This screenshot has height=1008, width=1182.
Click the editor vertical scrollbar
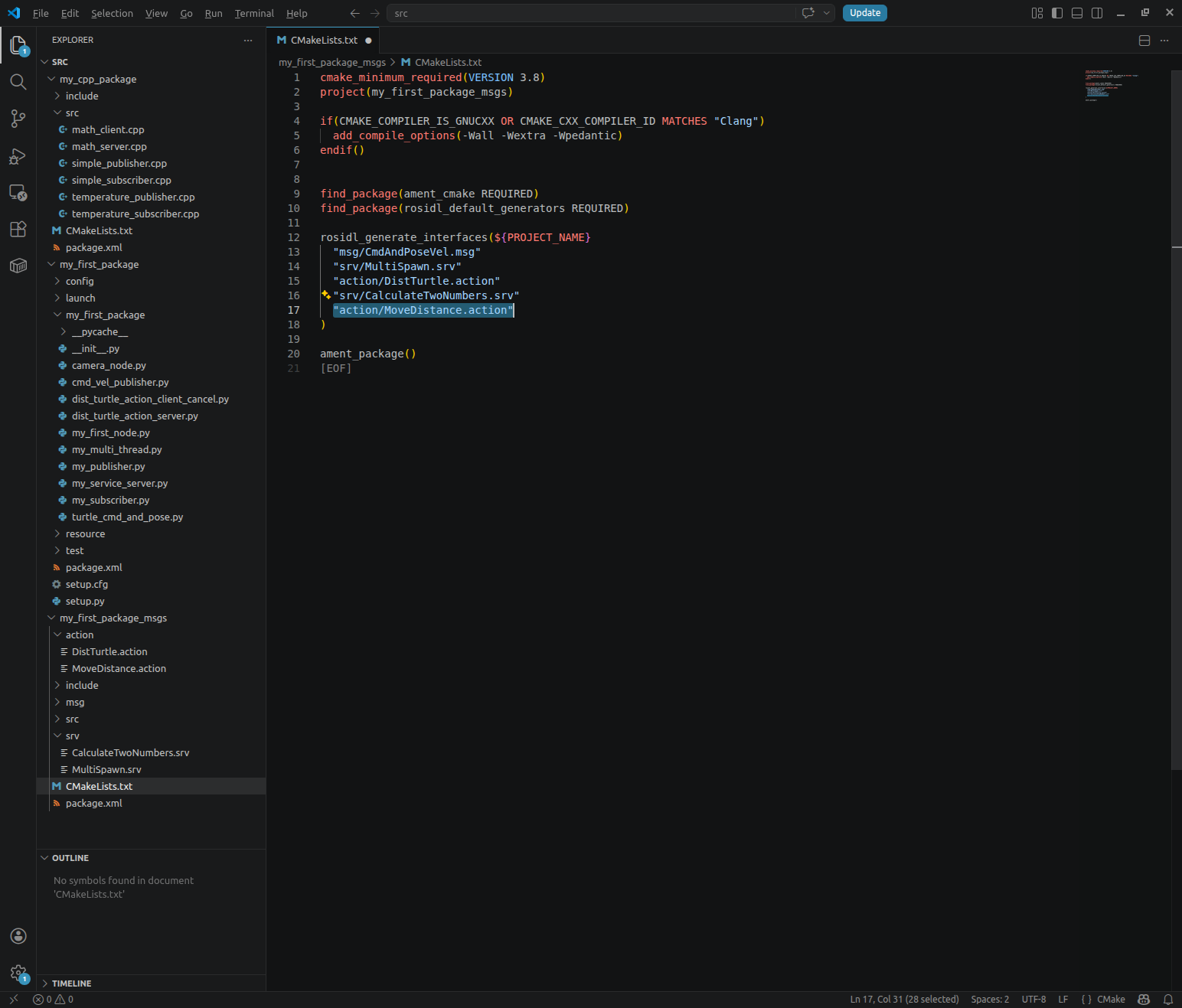coord(1177,421)
